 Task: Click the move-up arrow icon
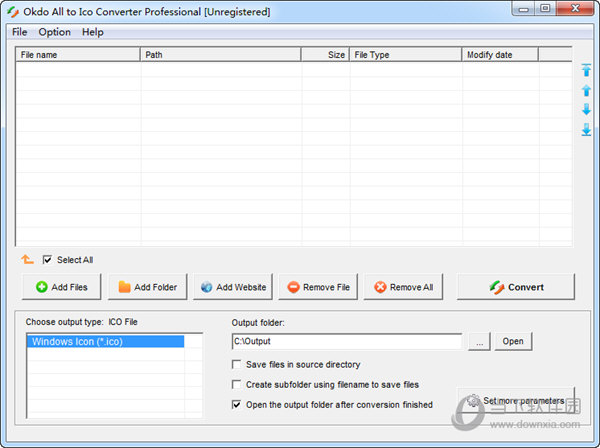tap(586, 90)
